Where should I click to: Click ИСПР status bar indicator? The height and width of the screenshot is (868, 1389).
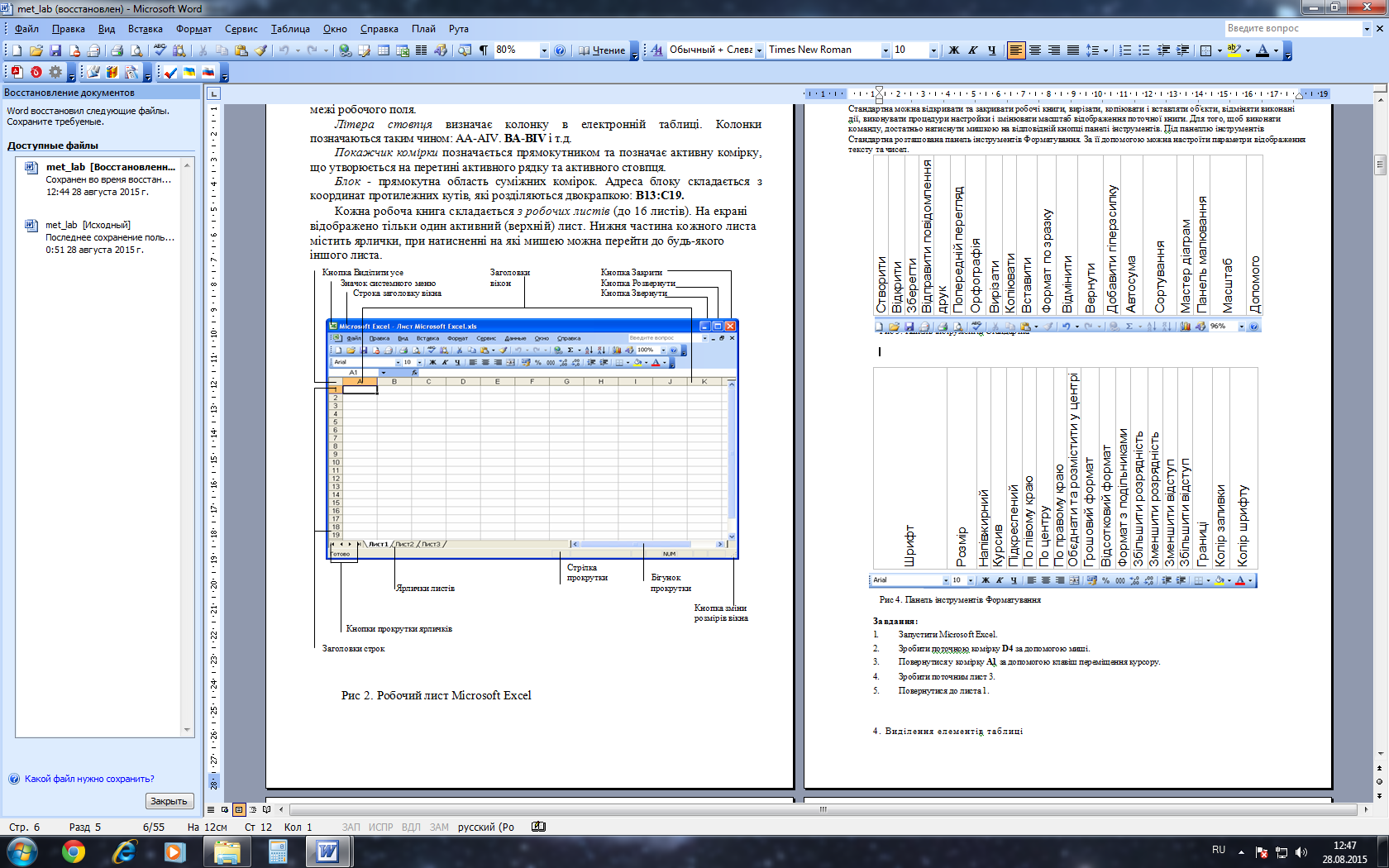[380, 827]
